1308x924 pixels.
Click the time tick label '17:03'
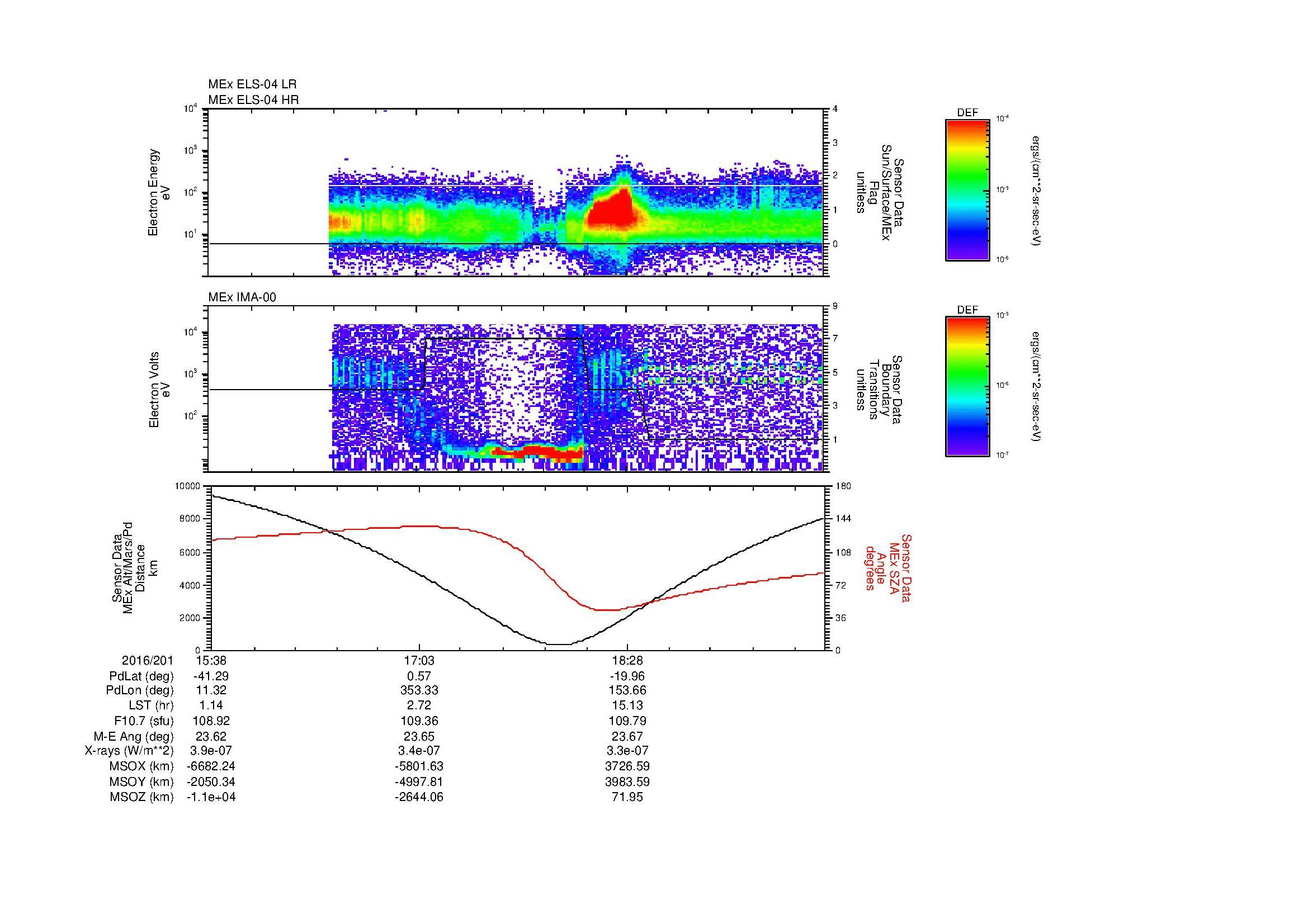tap(419, 661)
